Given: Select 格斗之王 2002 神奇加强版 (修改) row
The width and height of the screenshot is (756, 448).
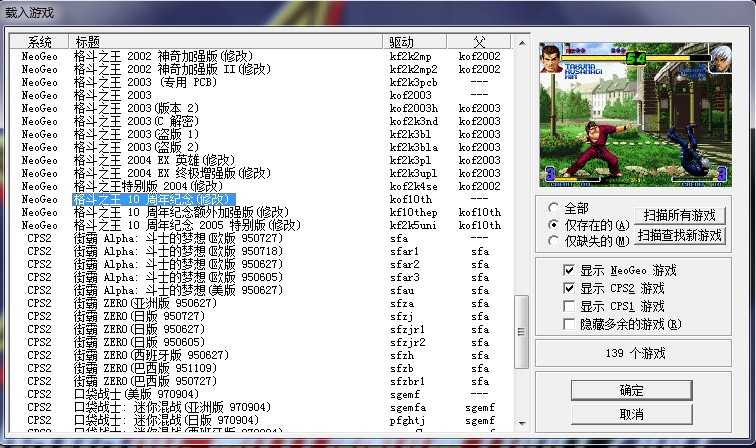Looking at the screenshot, I should (260, 56).
